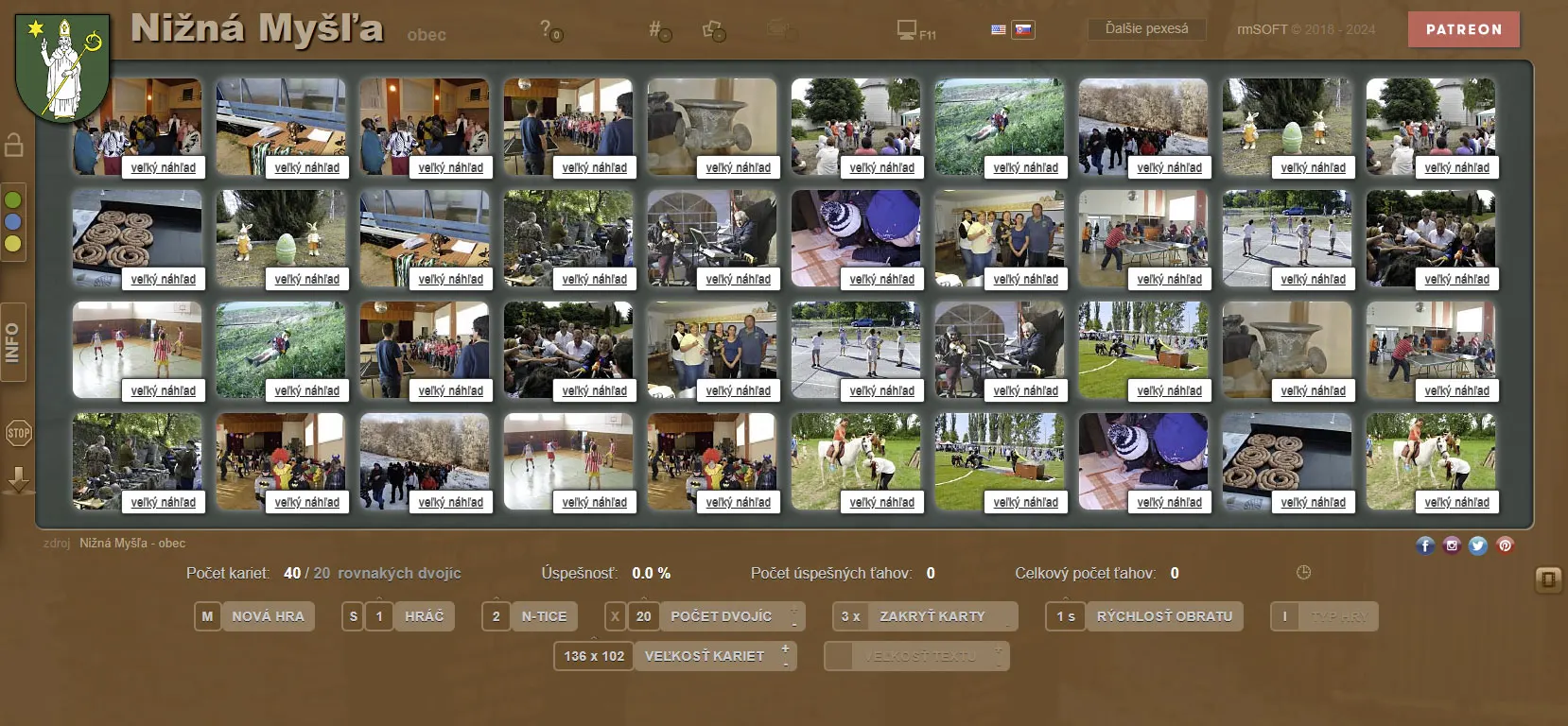Switch language with the Slovak flag
The height and width of the screenshot is (726, 1568).
(1023, 30)
